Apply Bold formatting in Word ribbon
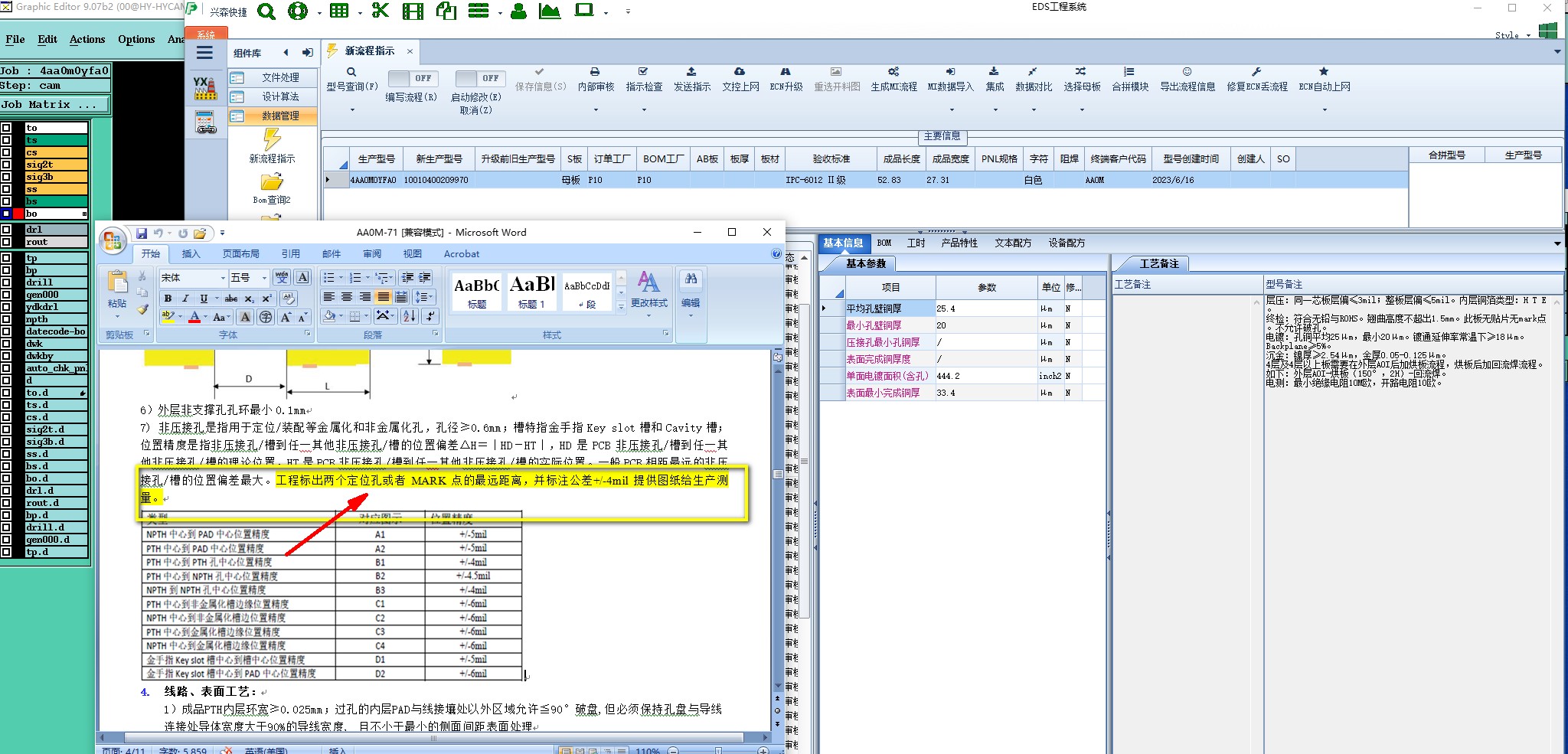The image size is (1568, 754). (168, 298)
